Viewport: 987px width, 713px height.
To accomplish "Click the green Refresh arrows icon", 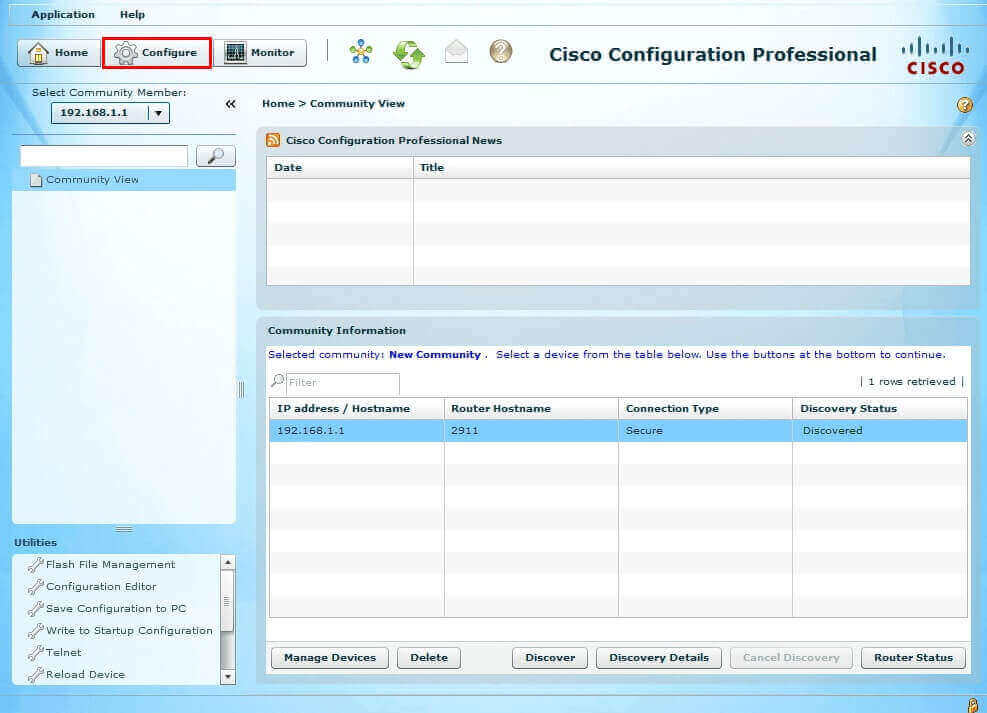I will tap(409, 53).
